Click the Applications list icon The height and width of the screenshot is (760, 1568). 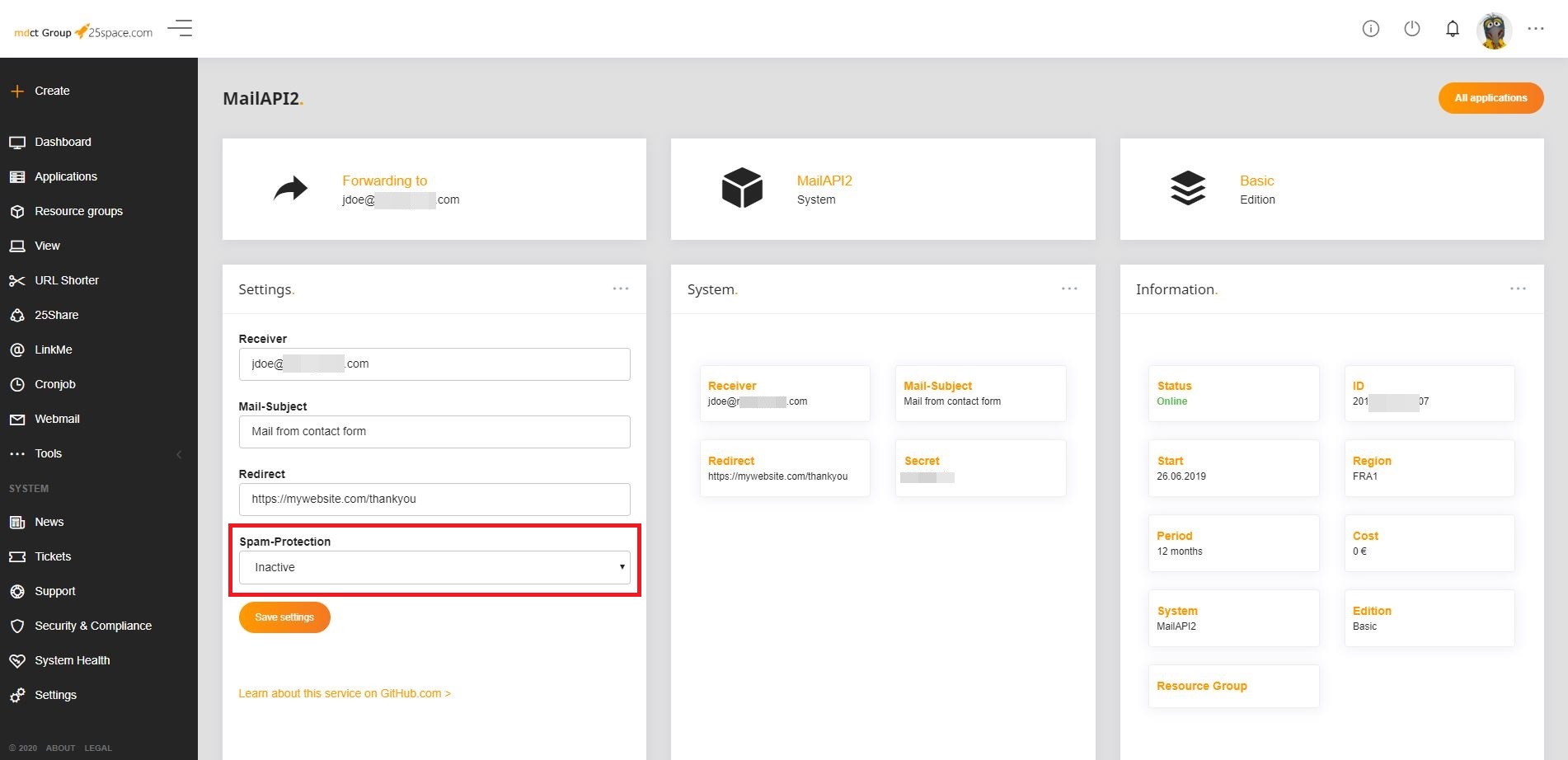pos(17,176)
